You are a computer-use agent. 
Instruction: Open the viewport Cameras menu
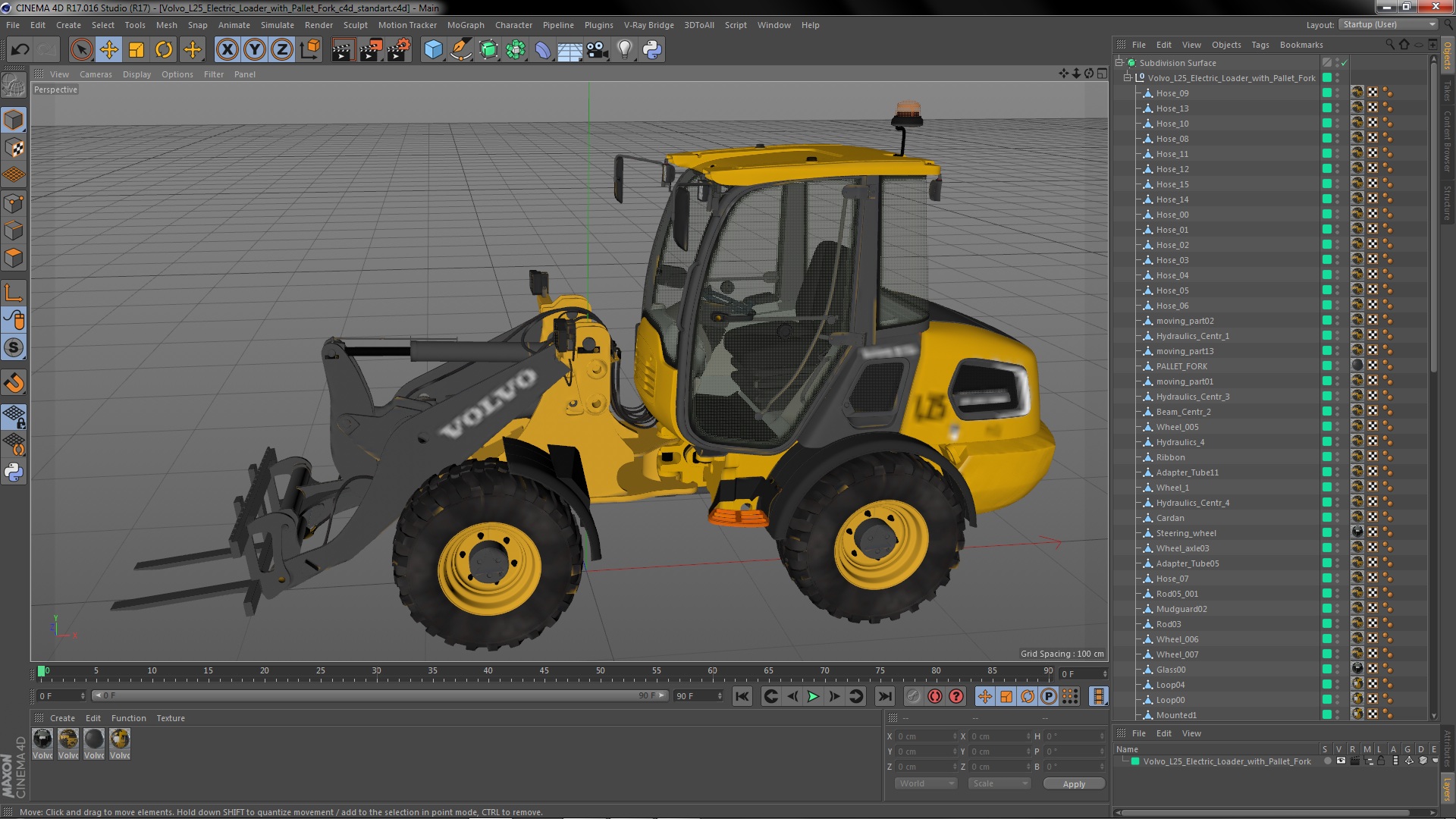coord(96,74)
